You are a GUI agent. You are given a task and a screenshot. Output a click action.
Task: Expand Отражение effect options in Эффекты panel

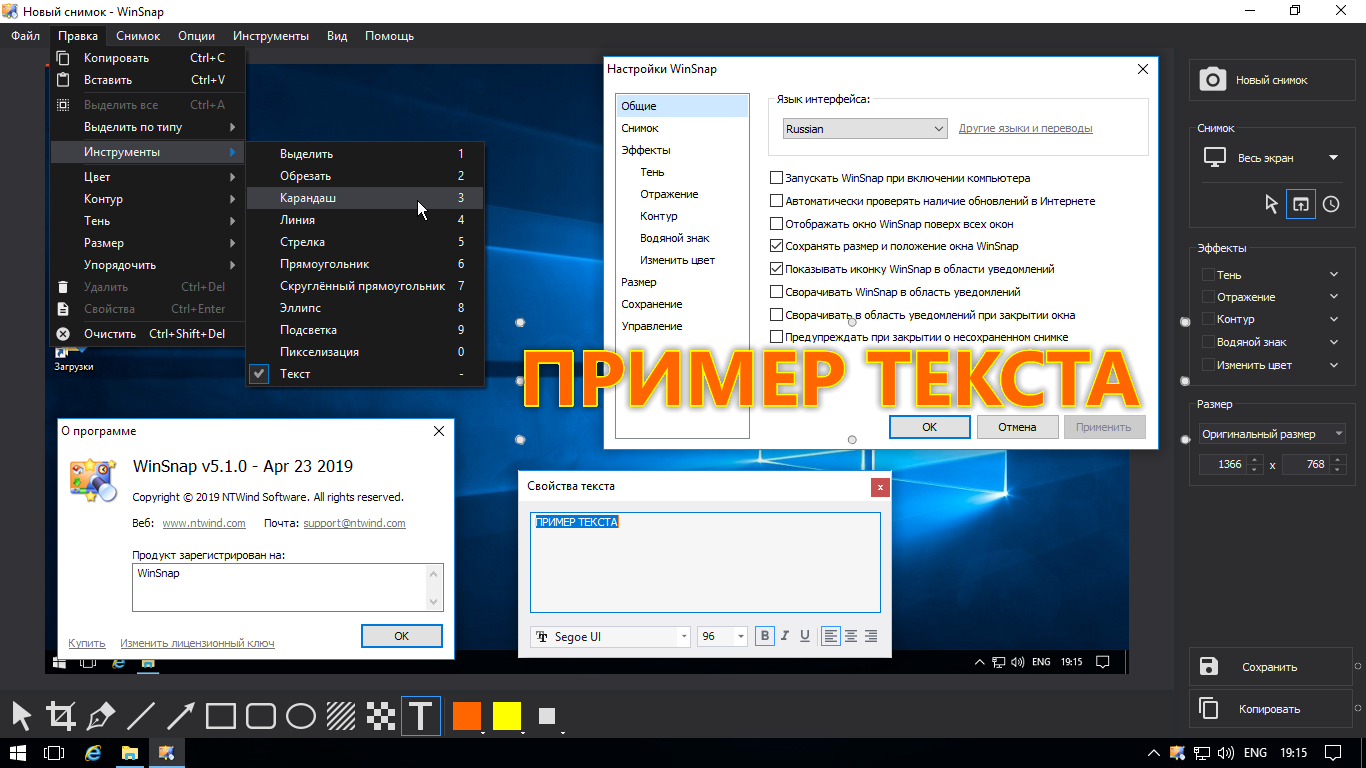point(1334,297)
